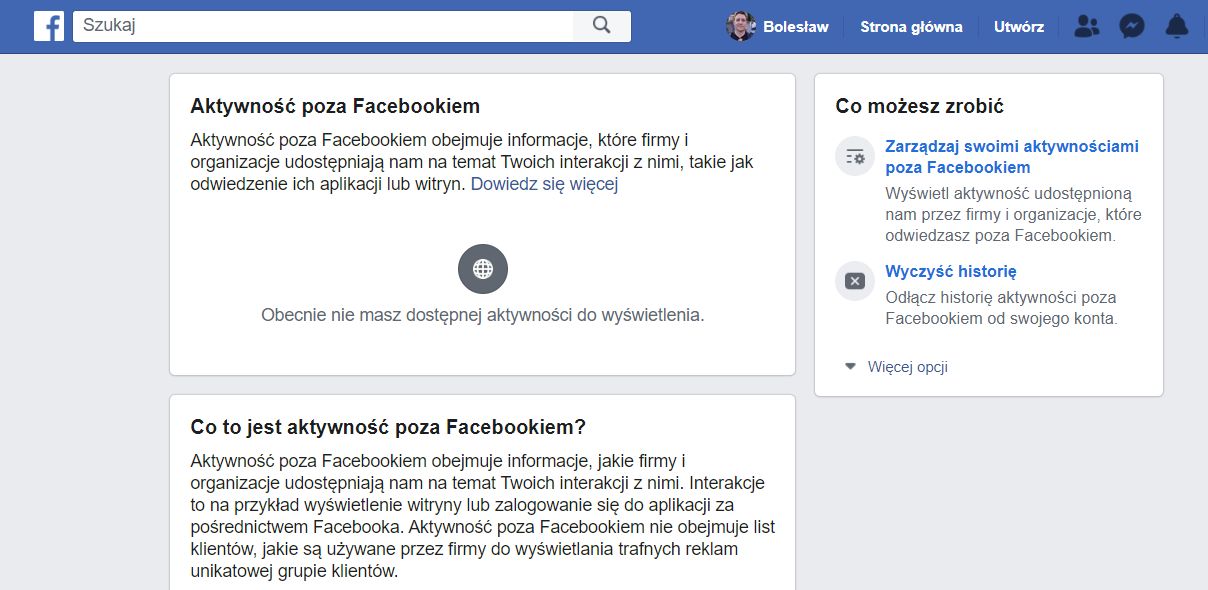
Task: Click description Wyświetl aktywność udostępnioną nam
Action: tap(1013, 214)
